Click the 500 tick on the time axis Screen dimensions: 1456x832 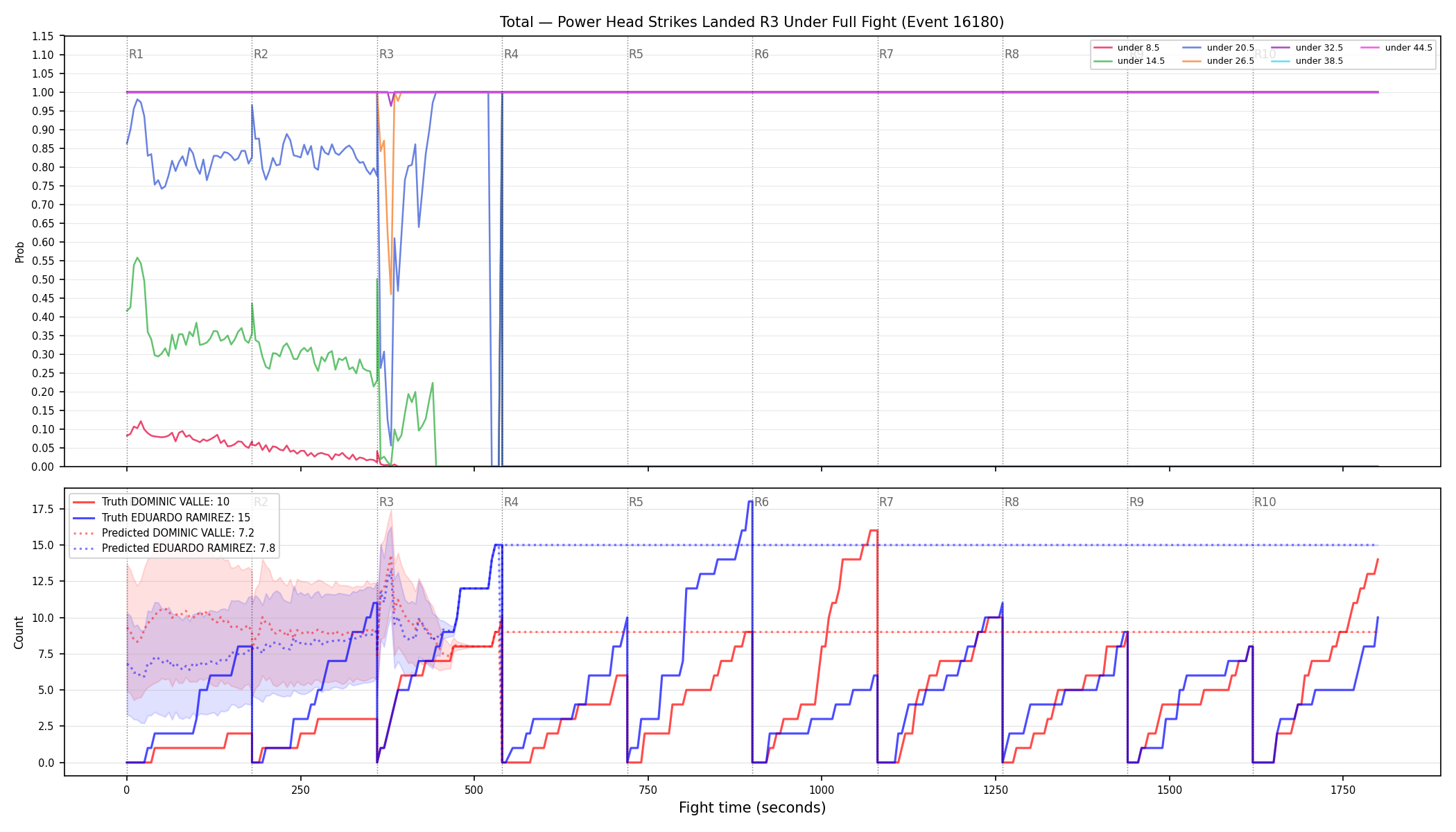click(x=474, y=790)
